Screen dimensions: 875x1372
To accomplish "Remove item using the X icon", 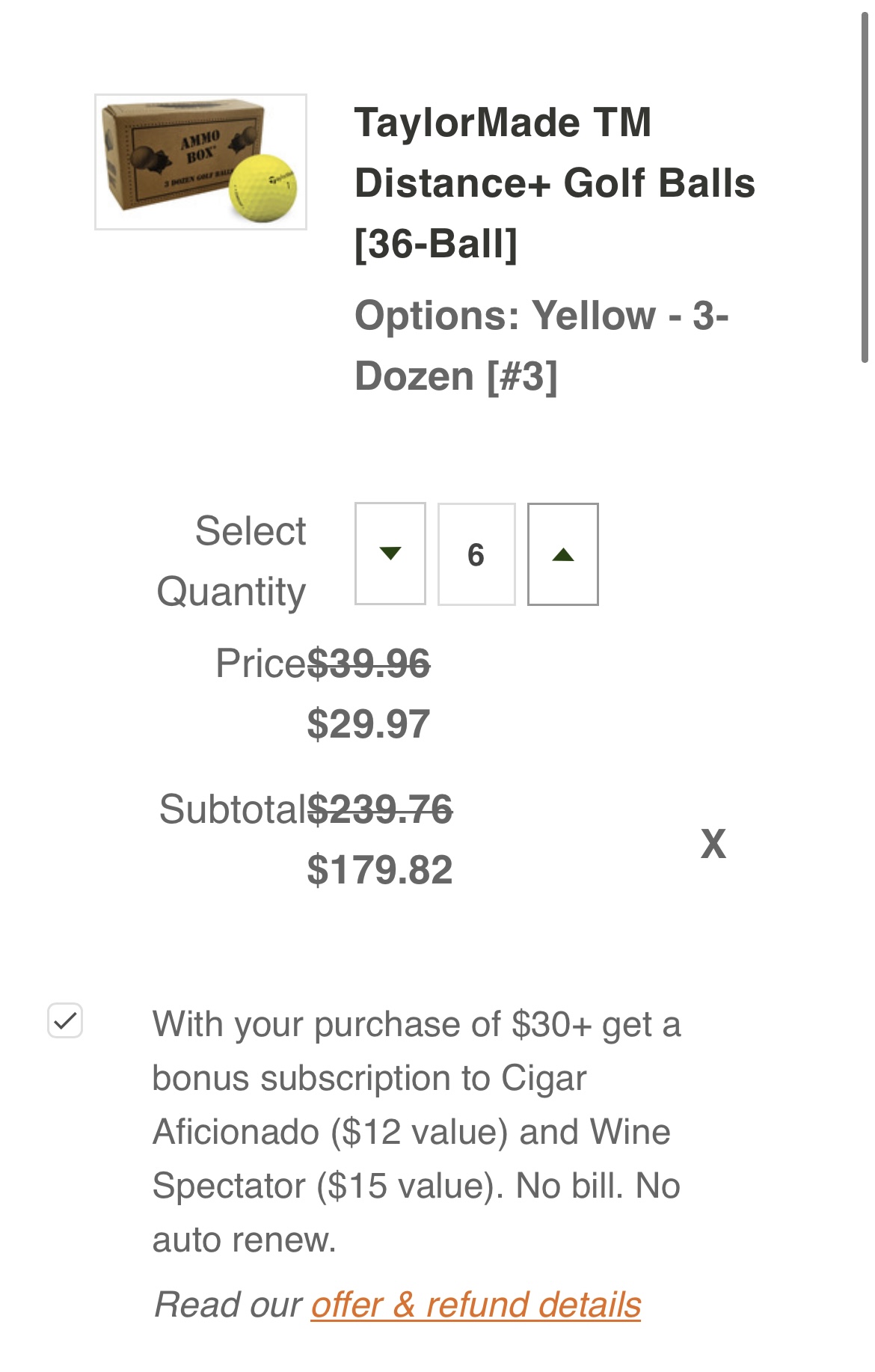I will (713, 844).
